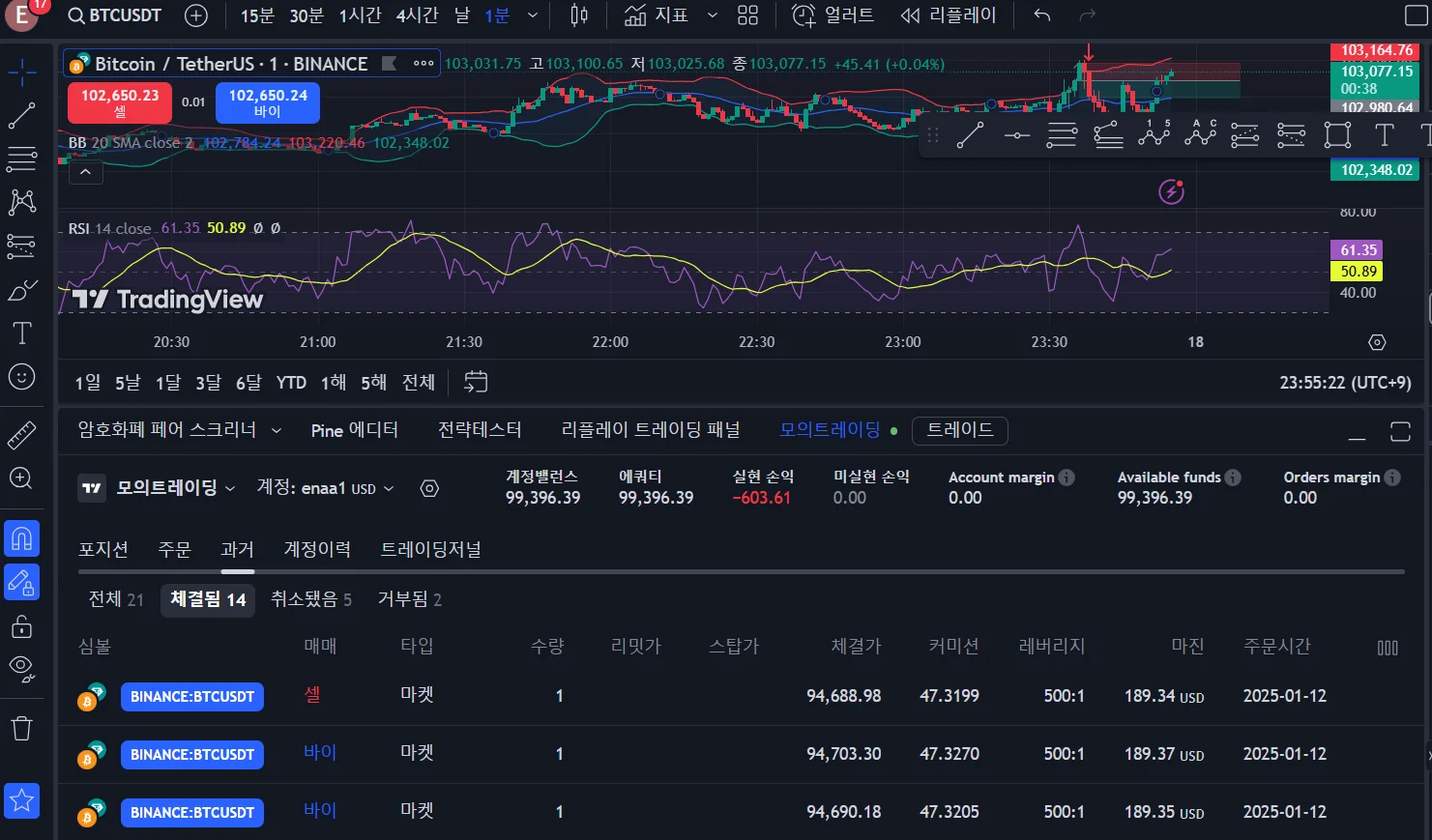Open the 계정이력 tab
The width and height of the screenshot is (1432, 840).
(317, 549)
